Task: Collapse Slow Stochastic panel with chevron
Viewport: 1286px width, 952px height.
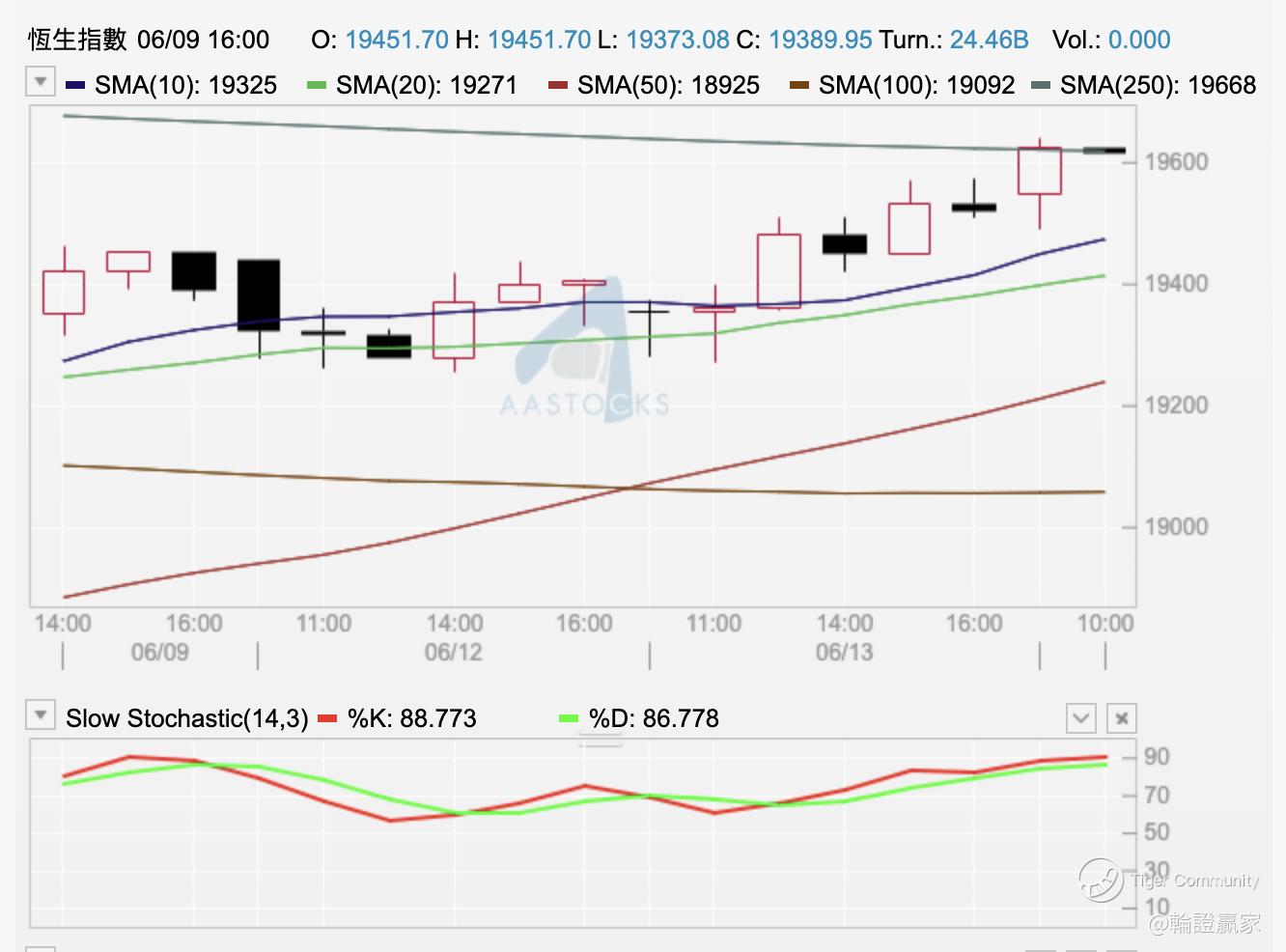Action: point(1081,718)
